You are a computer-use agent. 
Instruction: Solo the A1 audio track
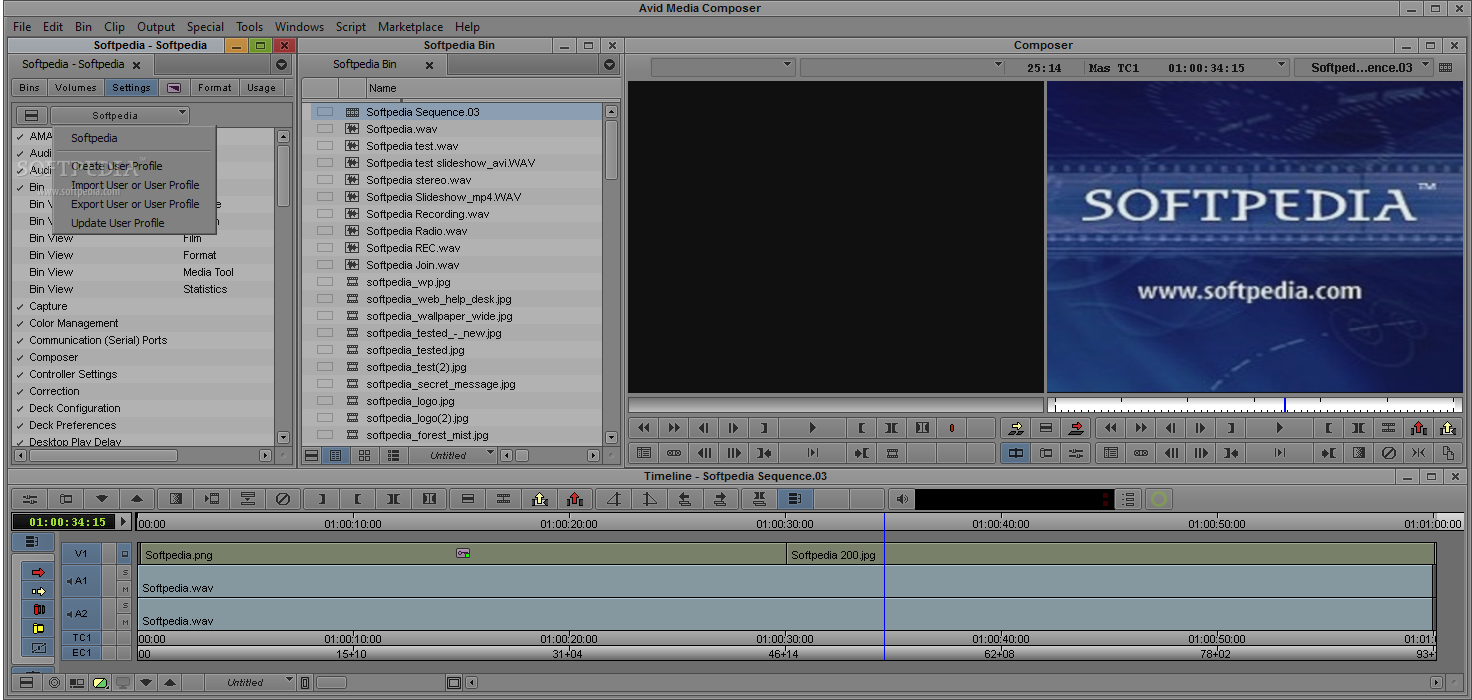click(x=125, y=573)
